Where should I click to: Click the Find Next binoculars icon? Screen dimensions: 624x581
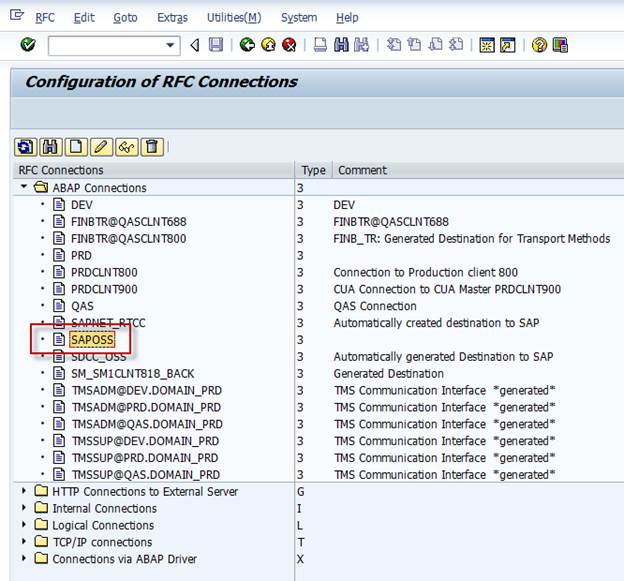361,45
